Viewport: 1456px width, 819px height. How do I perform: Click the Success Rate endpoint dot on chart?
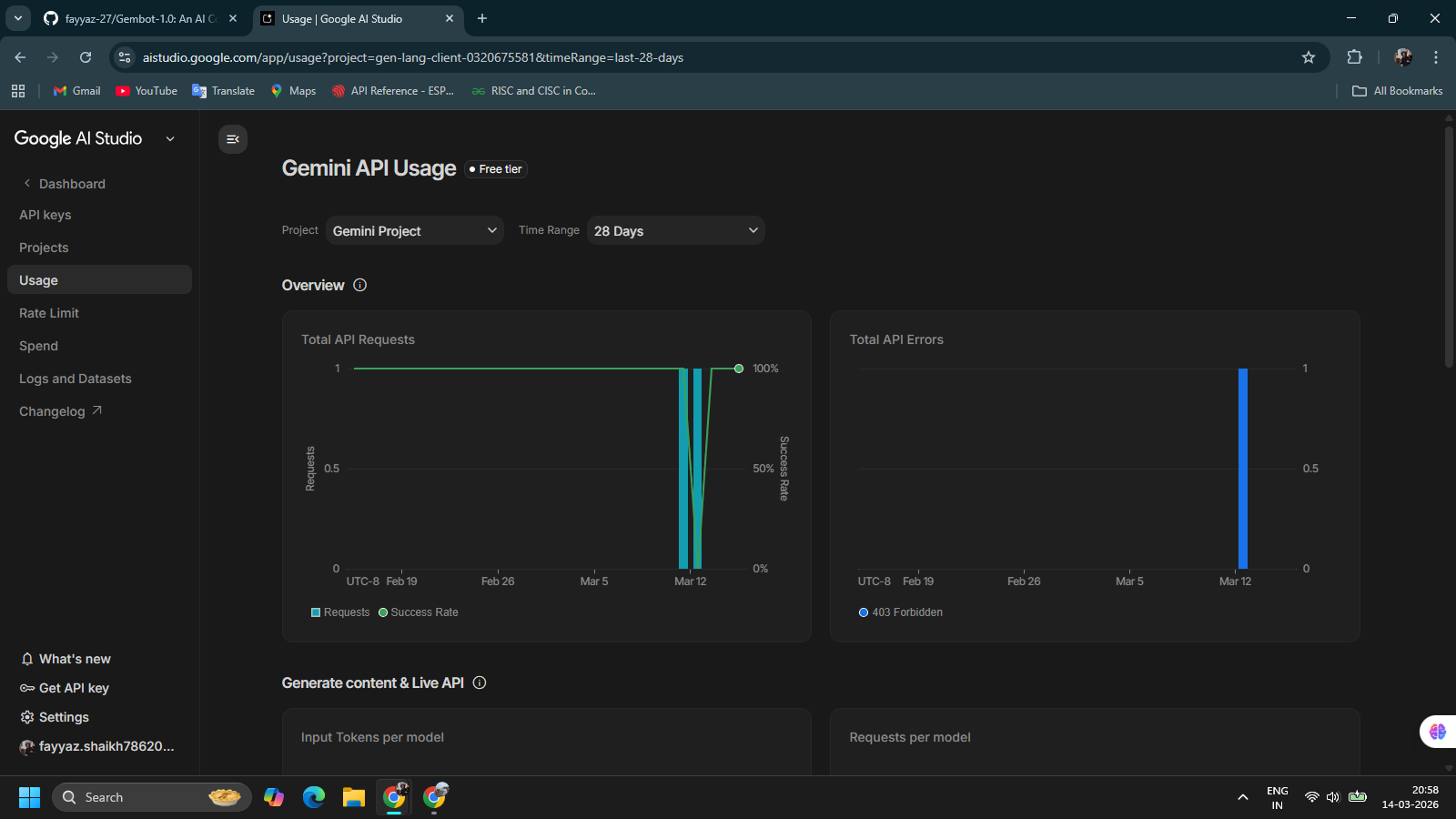(739, 369)
